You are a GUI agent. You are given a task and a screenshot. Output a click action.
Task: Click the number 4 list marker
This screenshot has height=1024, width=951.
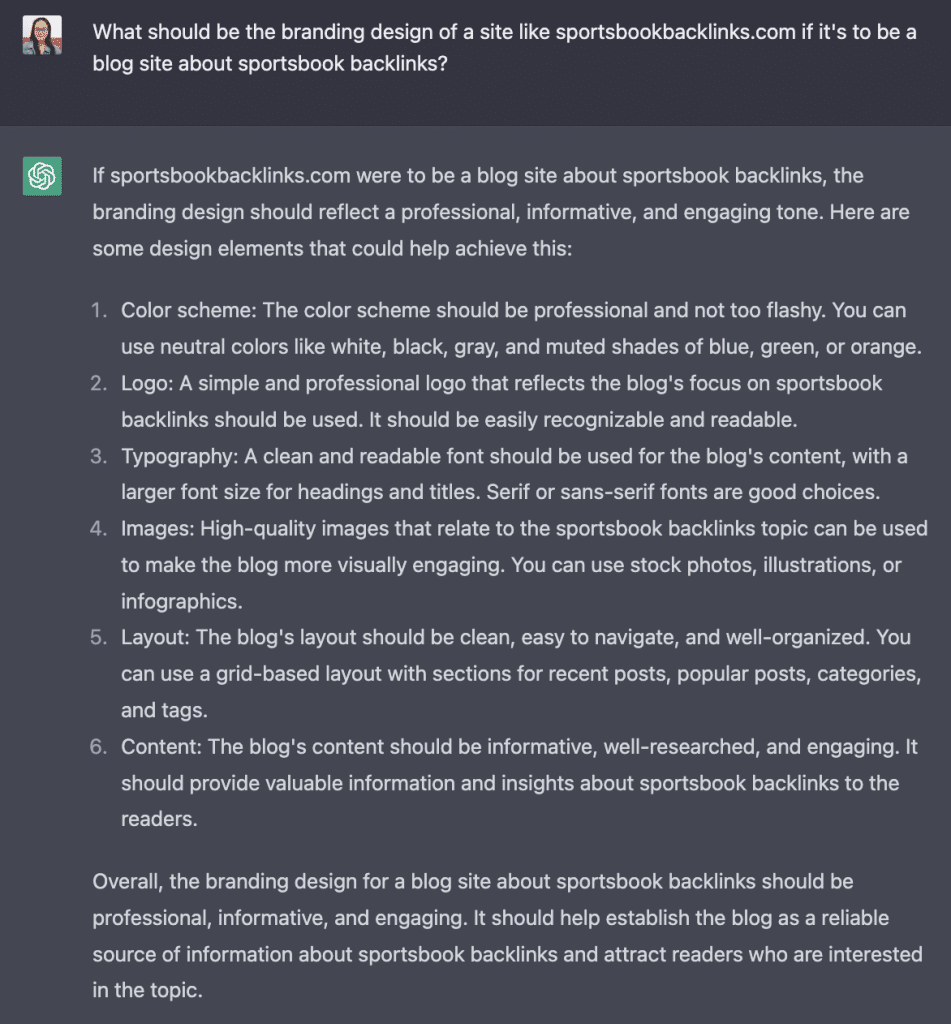[x=98, y=528]
